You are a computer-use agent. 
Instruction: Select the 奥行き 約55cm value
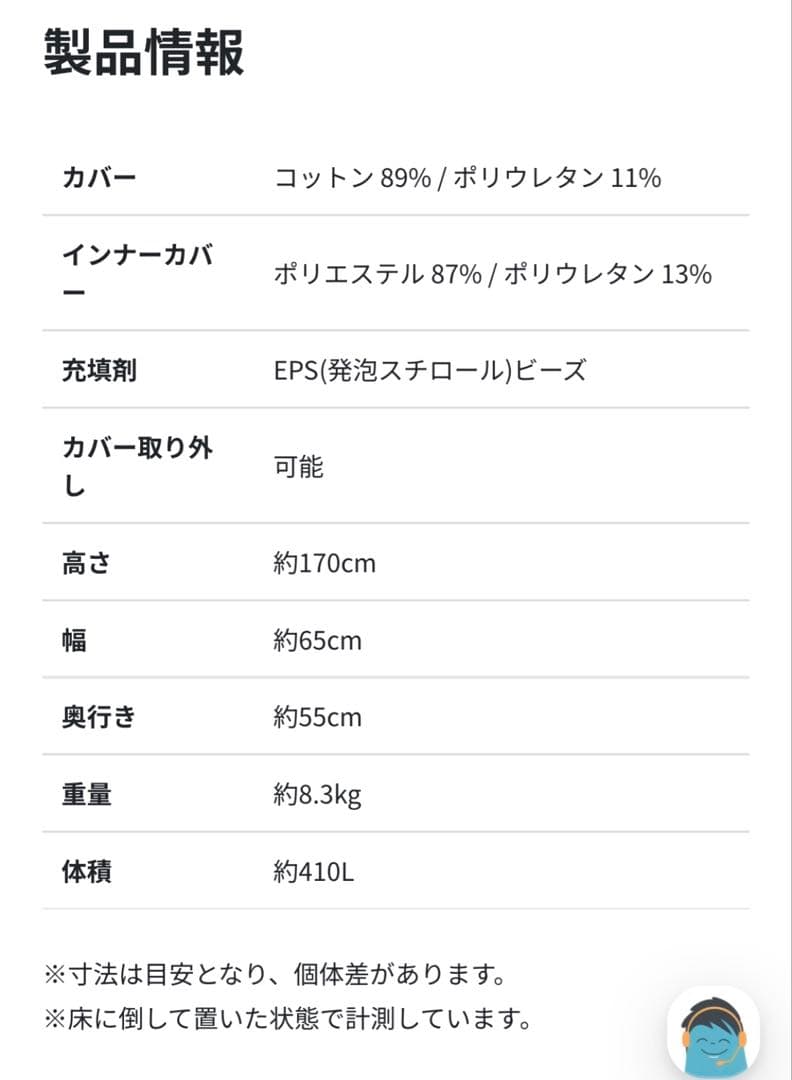(318, 717)
